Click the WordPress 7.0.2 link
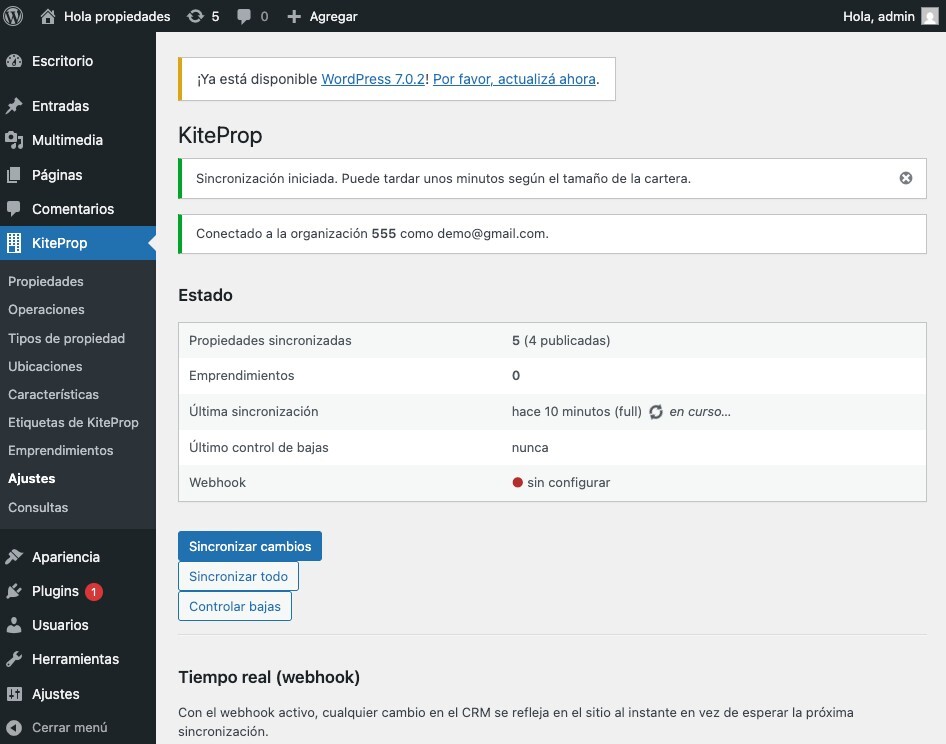The width and height of the screenshot is (946, 744). 373,79
